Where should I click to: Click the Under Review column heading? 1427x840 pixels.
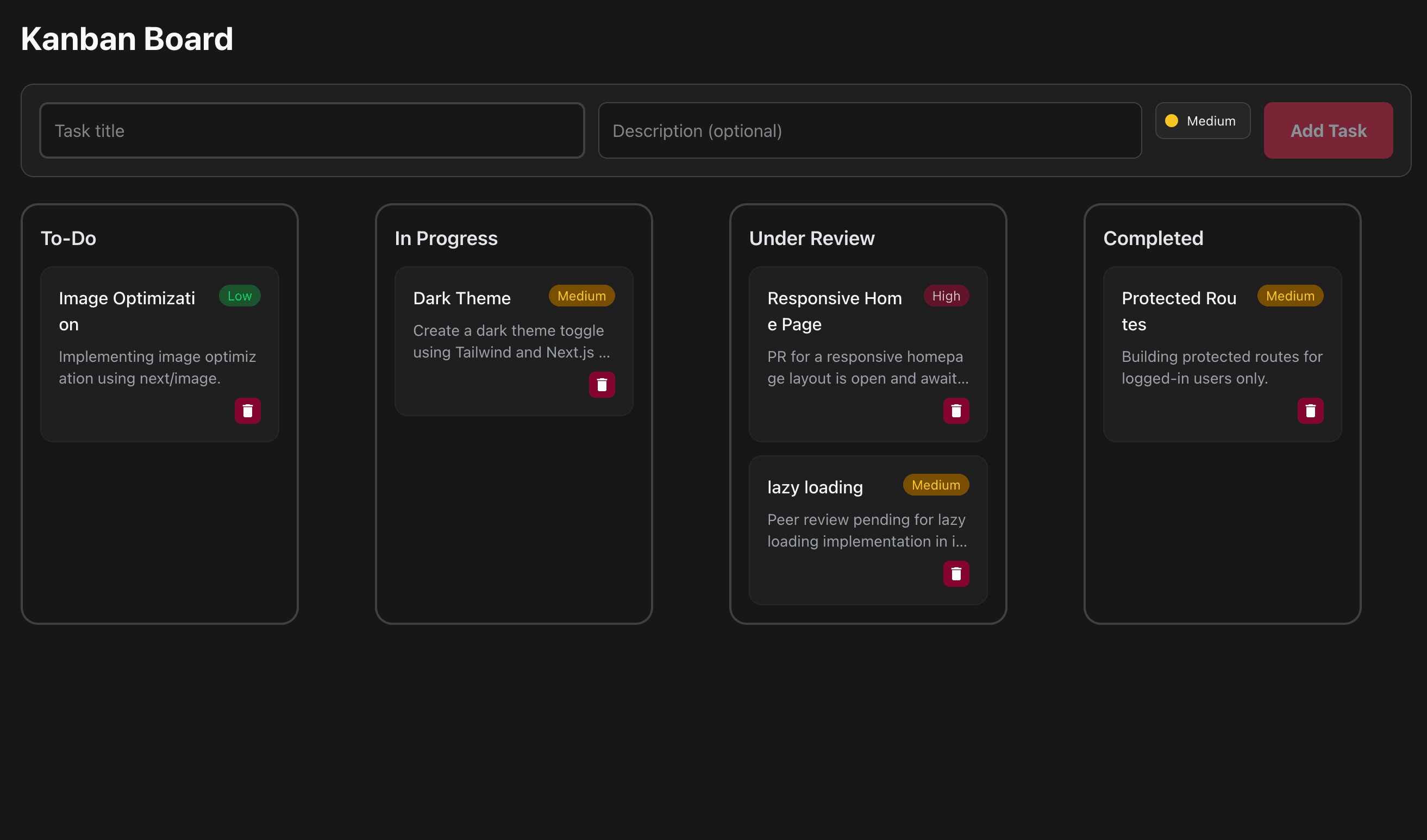811,238
